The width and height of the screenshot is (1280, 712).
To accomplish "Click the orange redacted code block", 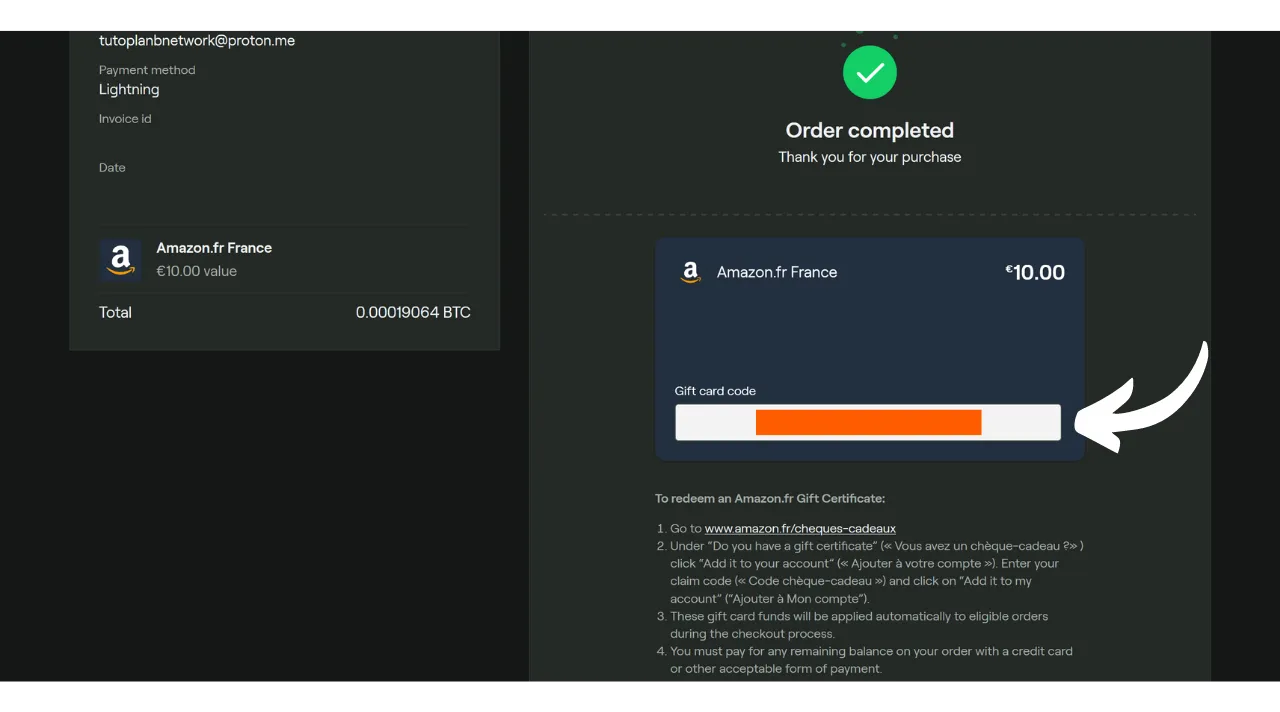I will pos(868,423).
